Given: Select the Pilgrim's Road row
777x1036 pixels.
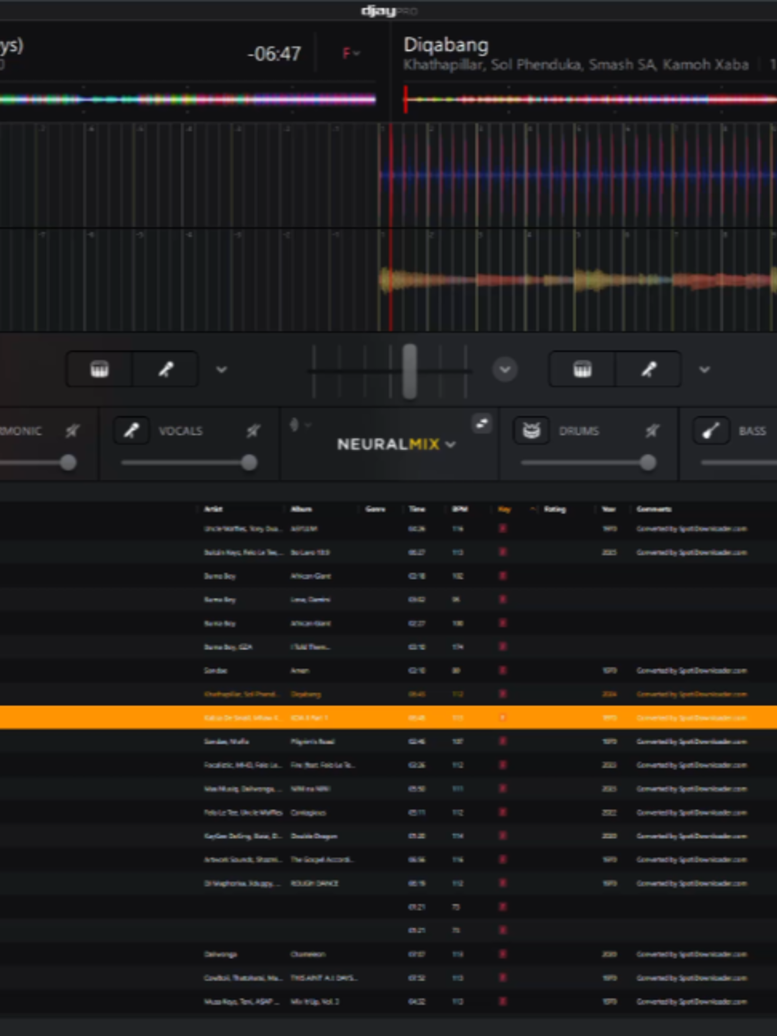Looking at the screenshot, I should 388,741.
